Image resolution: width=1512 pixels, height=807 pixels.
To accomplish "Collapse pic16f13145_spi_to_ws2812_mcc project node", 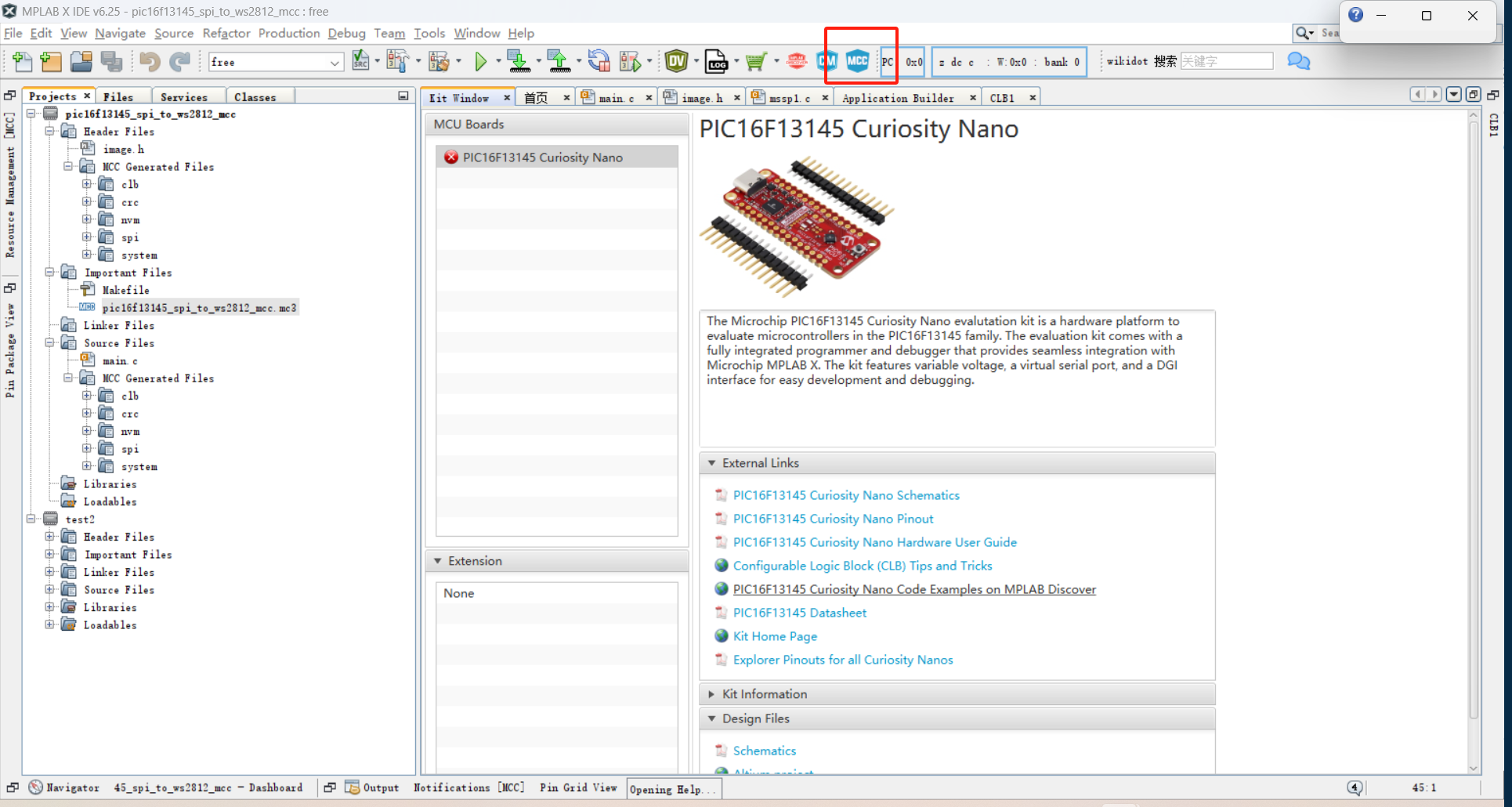I will (x=31, y=114).
